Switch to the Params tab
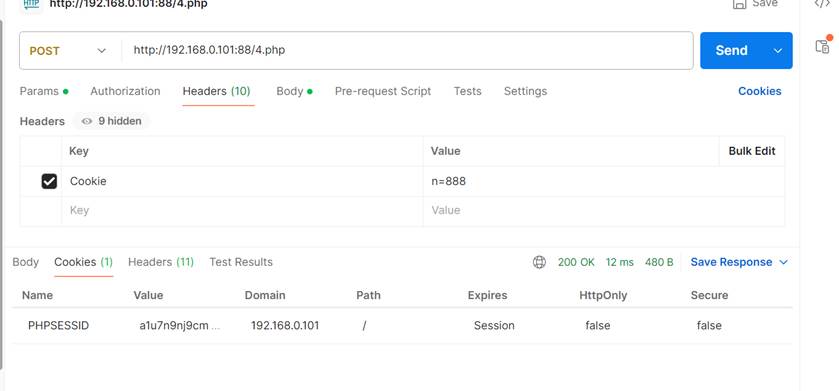 click(x=44, y=91)
